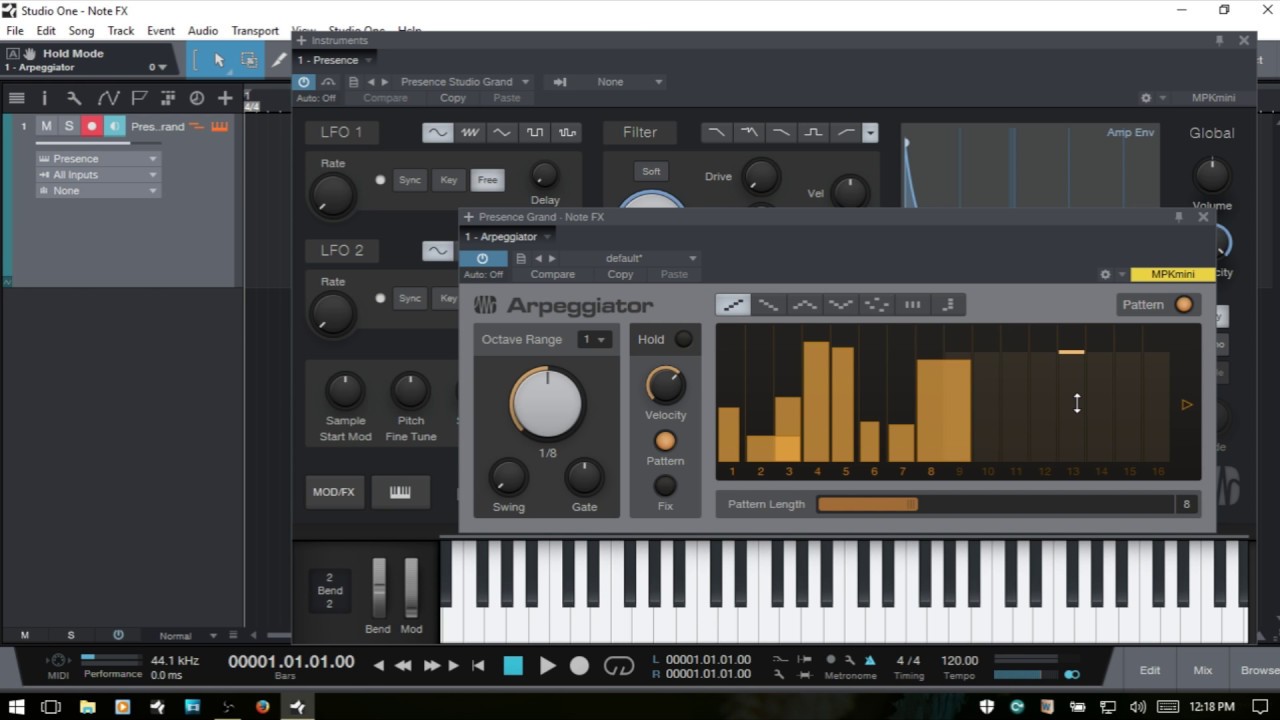Toggle the Hold switch in Arpeggiator
1280x720 pixels.
click(684, 339)
